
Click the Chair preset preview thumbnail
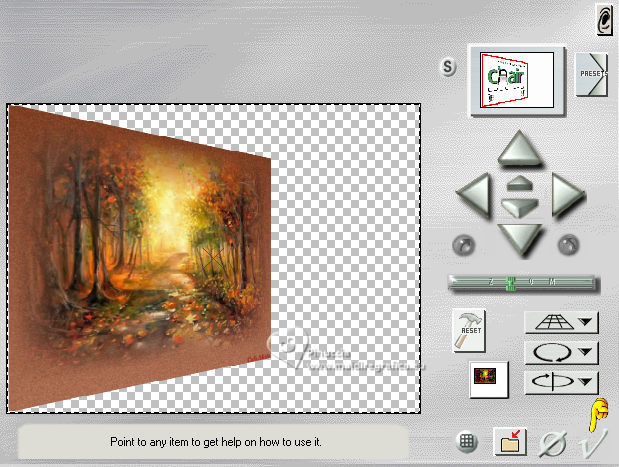coord(517,80)
